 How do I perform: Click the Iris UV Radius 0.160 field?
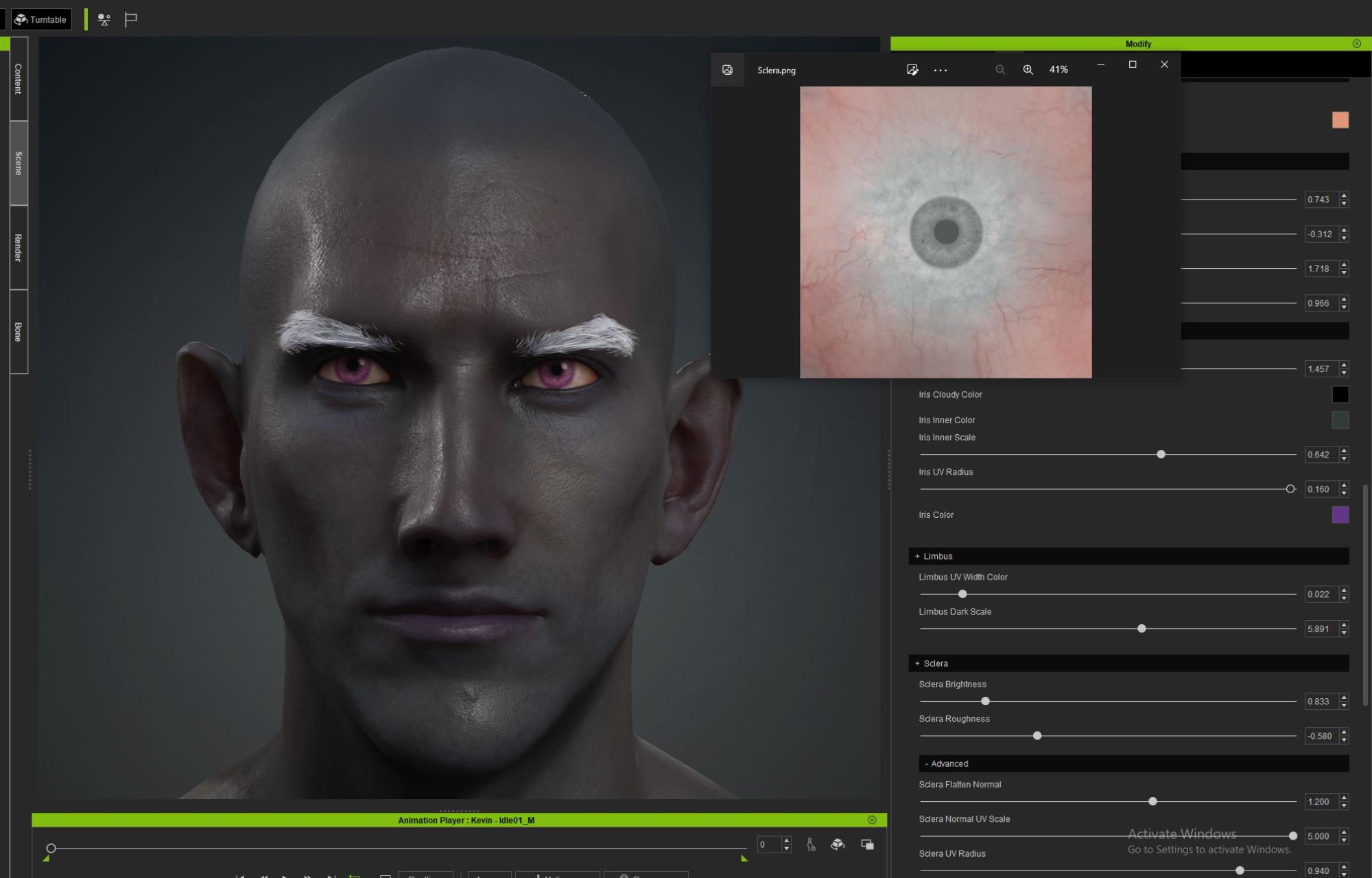(1321, 489)
